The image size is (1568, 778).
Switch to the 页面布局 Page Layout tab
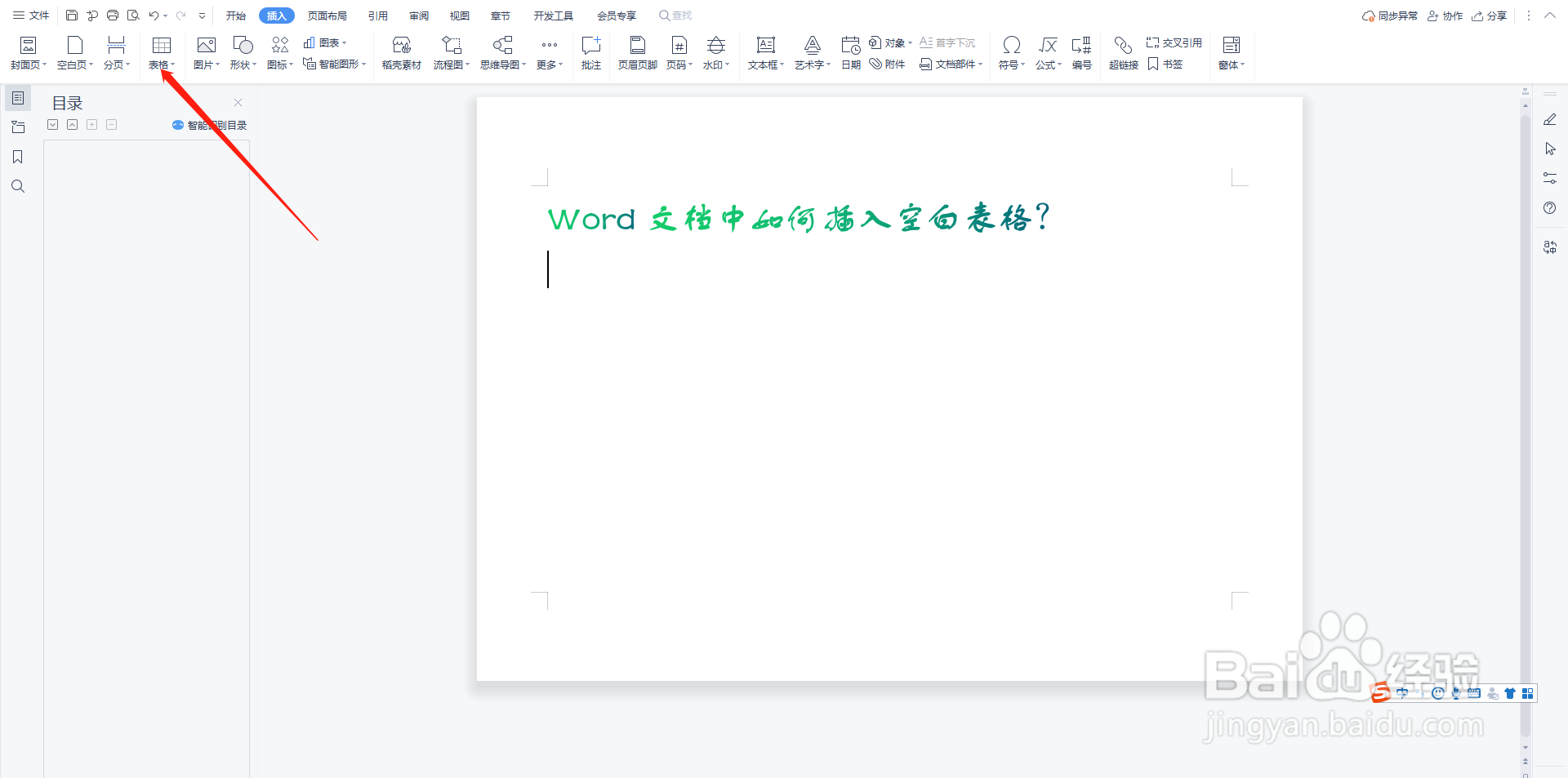[327, 16]
